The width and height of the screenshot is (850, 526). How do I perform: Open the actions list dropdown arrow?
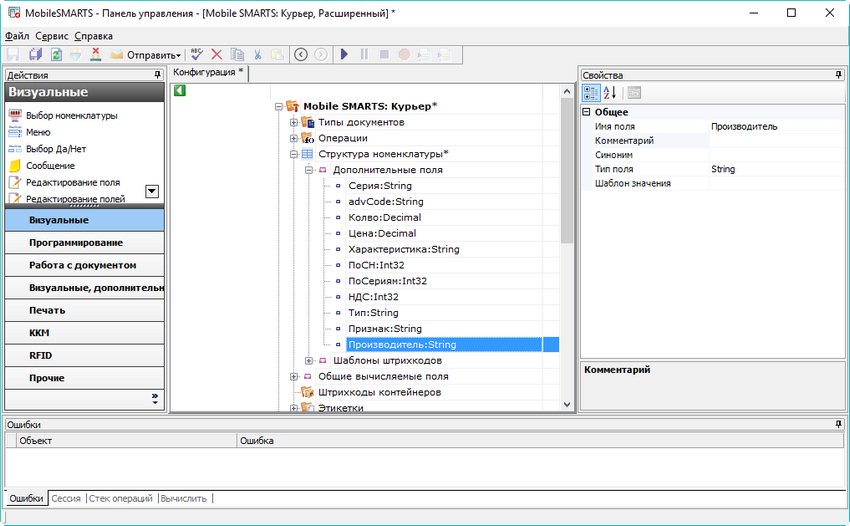(152, 191)
